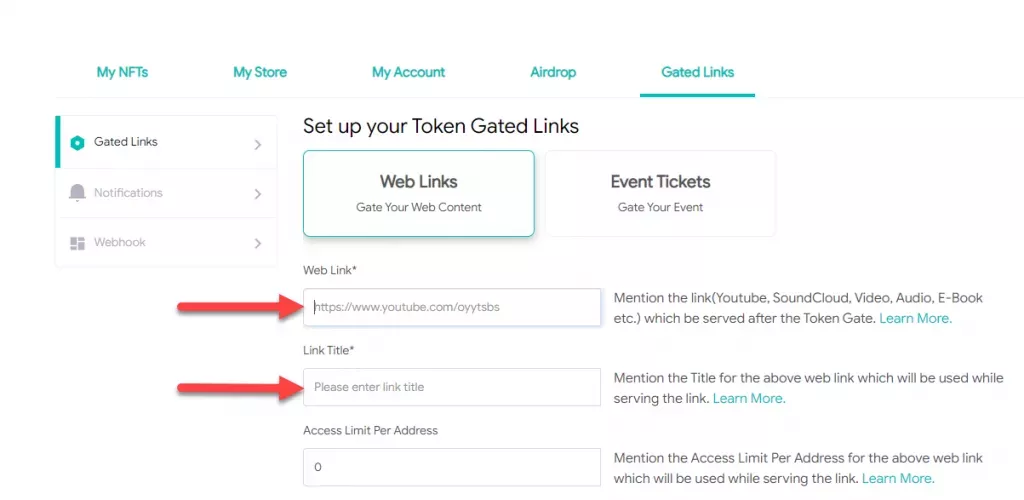
Task: Open the My Store tab
Action: [260, 72]
